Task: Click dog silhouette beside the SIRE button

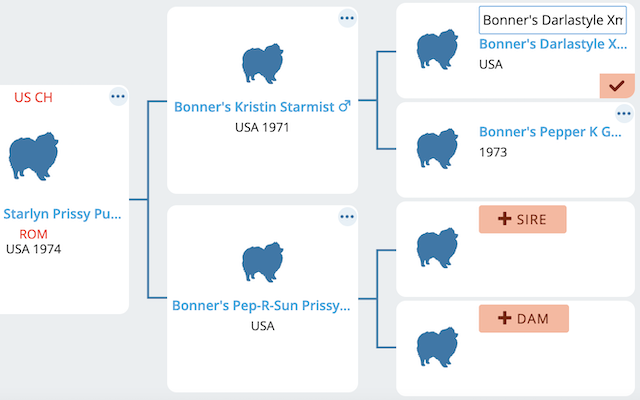Action: point(437,248)
